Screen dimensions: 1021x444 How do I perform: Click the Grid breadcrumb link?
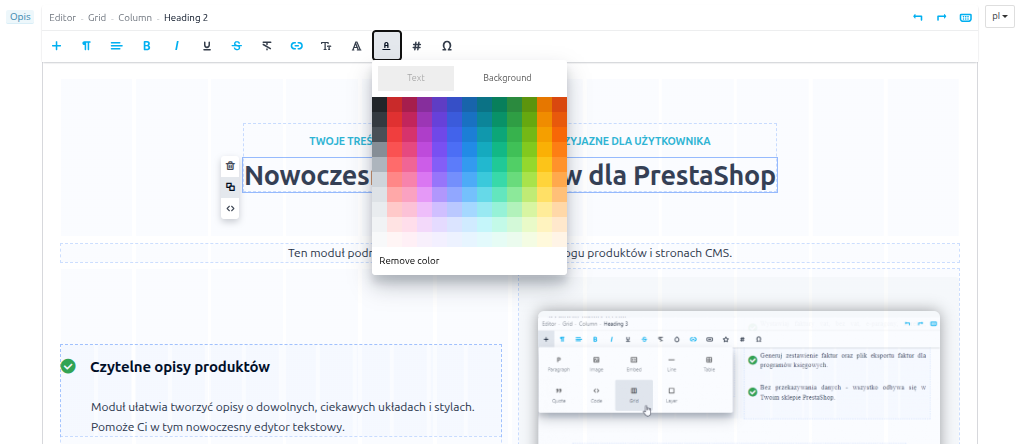click(x=97, y=17)
